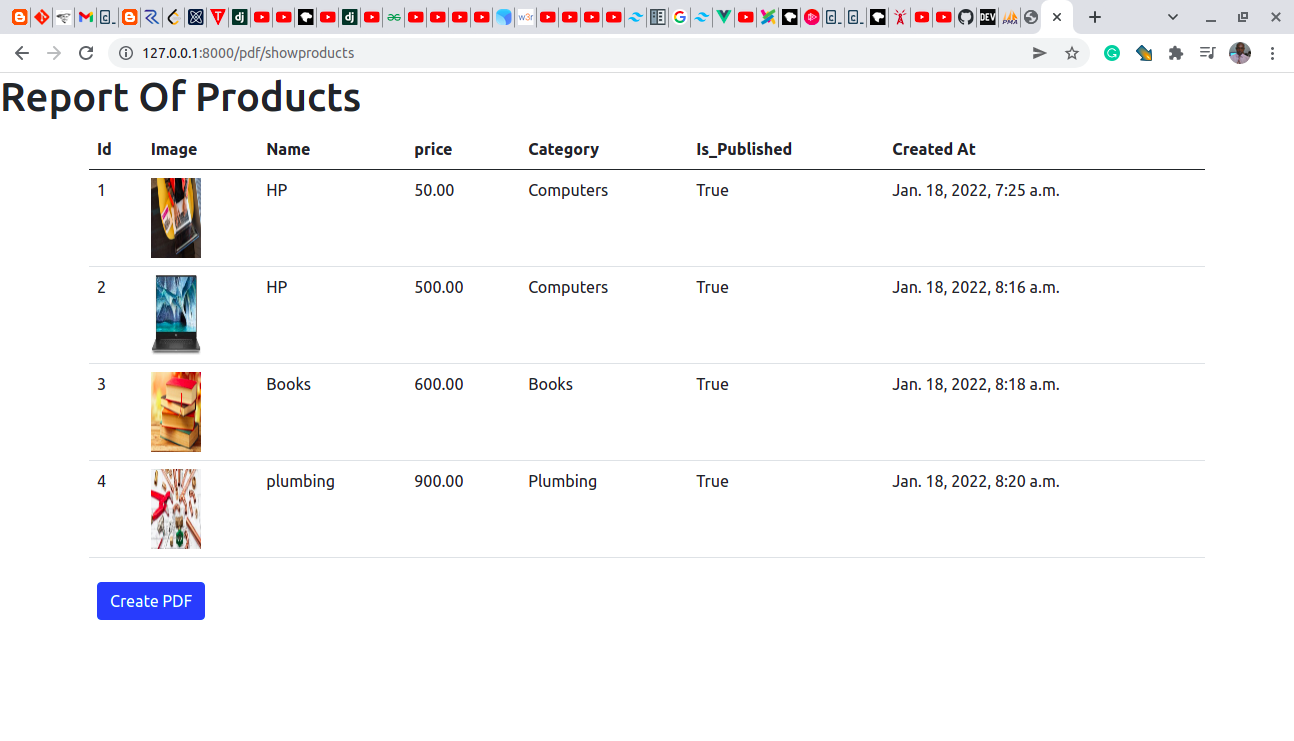Open the Grammarly extension icon
The height and width of the screenshot is (741, 1294).
[1112, 52]
